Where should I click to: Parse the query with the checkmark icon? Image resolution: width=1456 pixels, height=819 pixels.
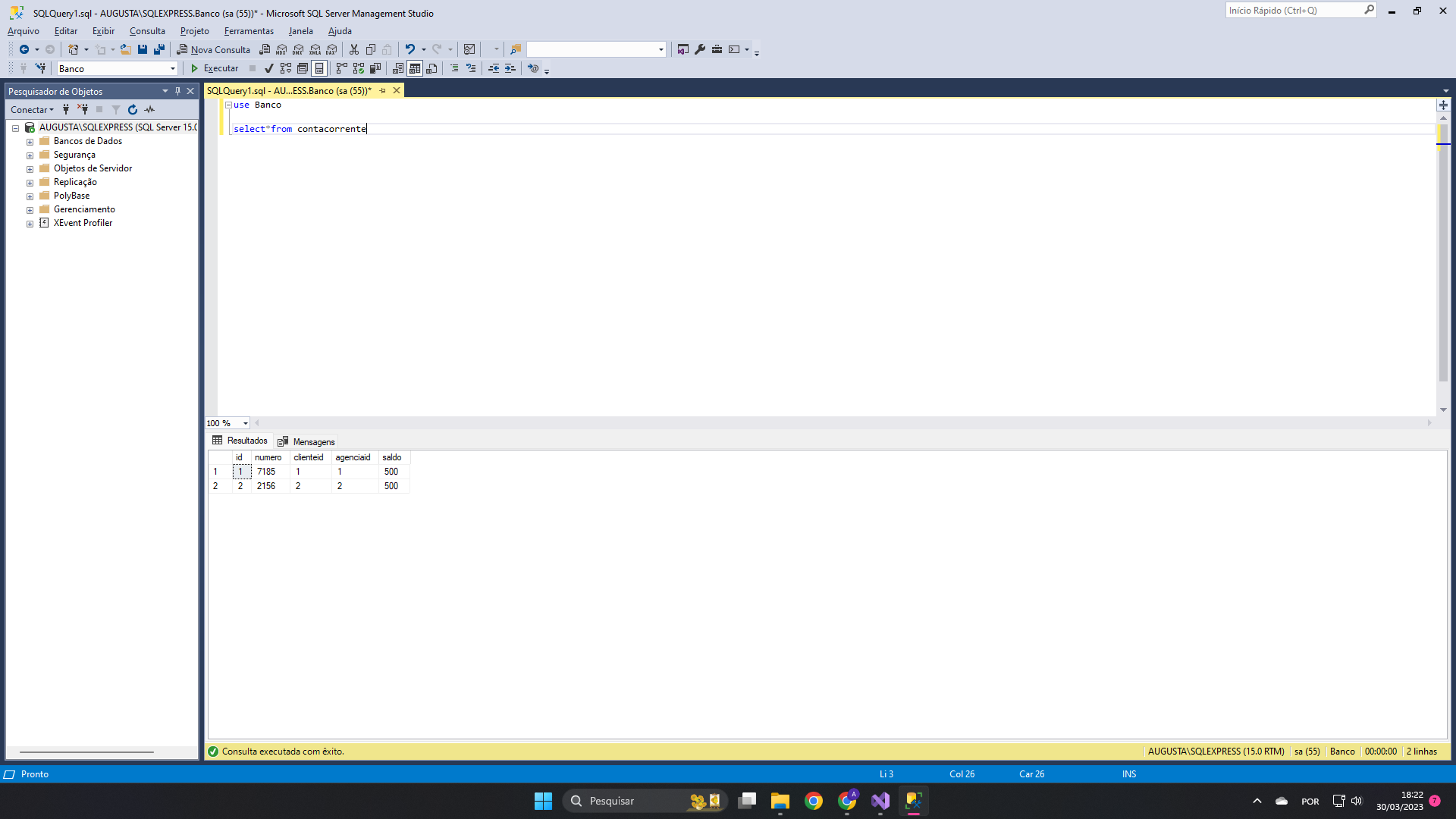(268, 68)
